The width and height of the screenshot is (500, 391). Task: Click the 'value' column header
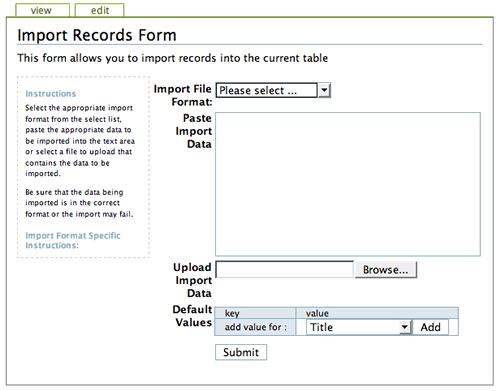tap(377, 313)
